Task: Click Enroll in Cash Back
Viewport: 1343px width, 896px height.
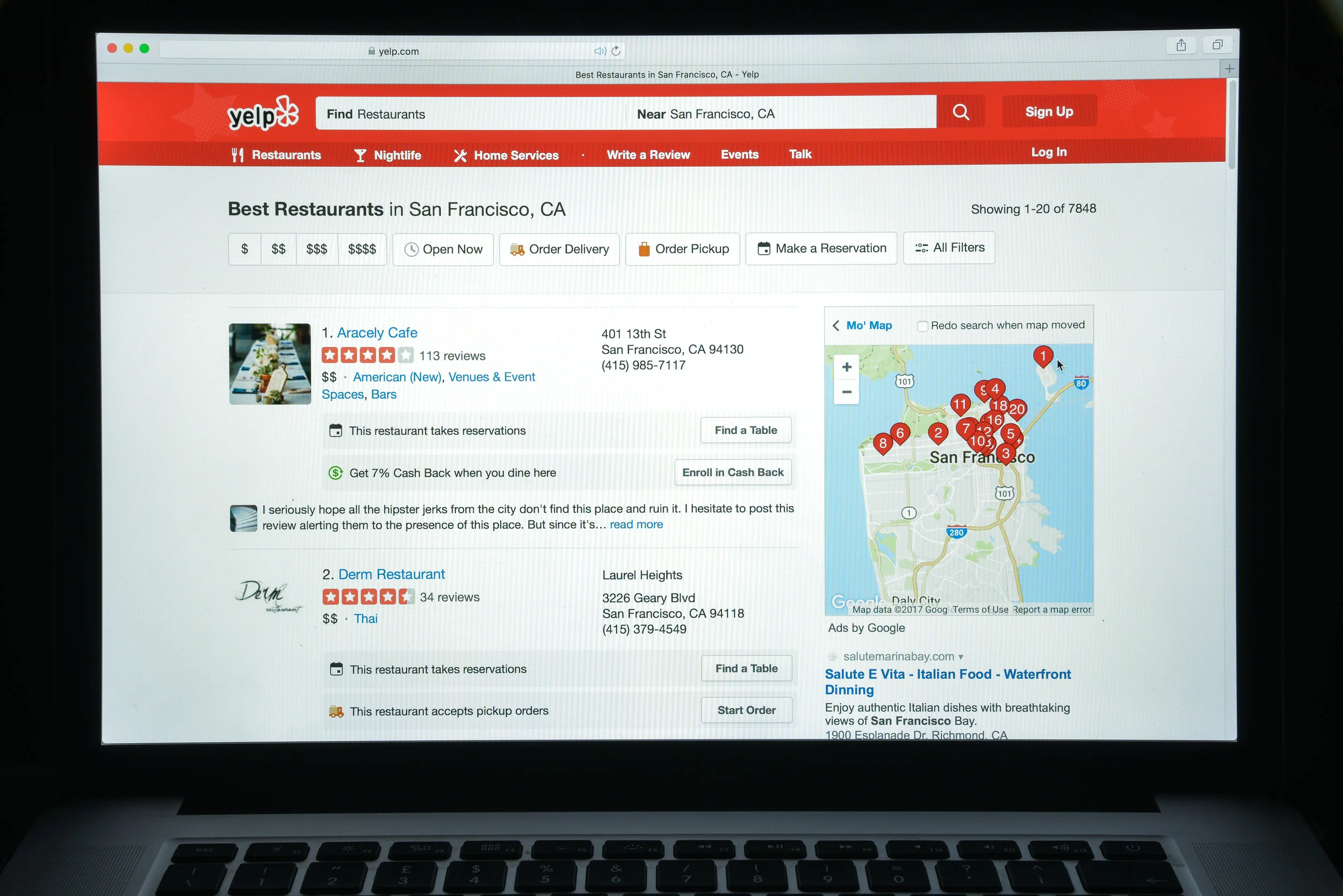Action: pyautogui.click(x=733, y=473)
